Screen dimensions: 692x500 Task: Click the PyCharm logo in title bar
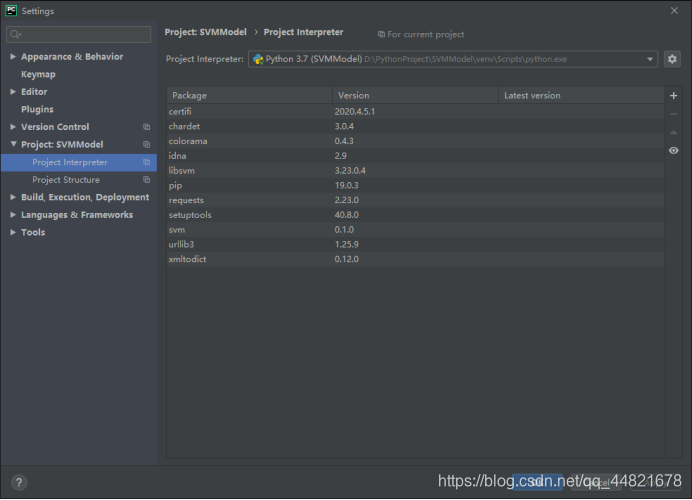[x=11, y=11]
